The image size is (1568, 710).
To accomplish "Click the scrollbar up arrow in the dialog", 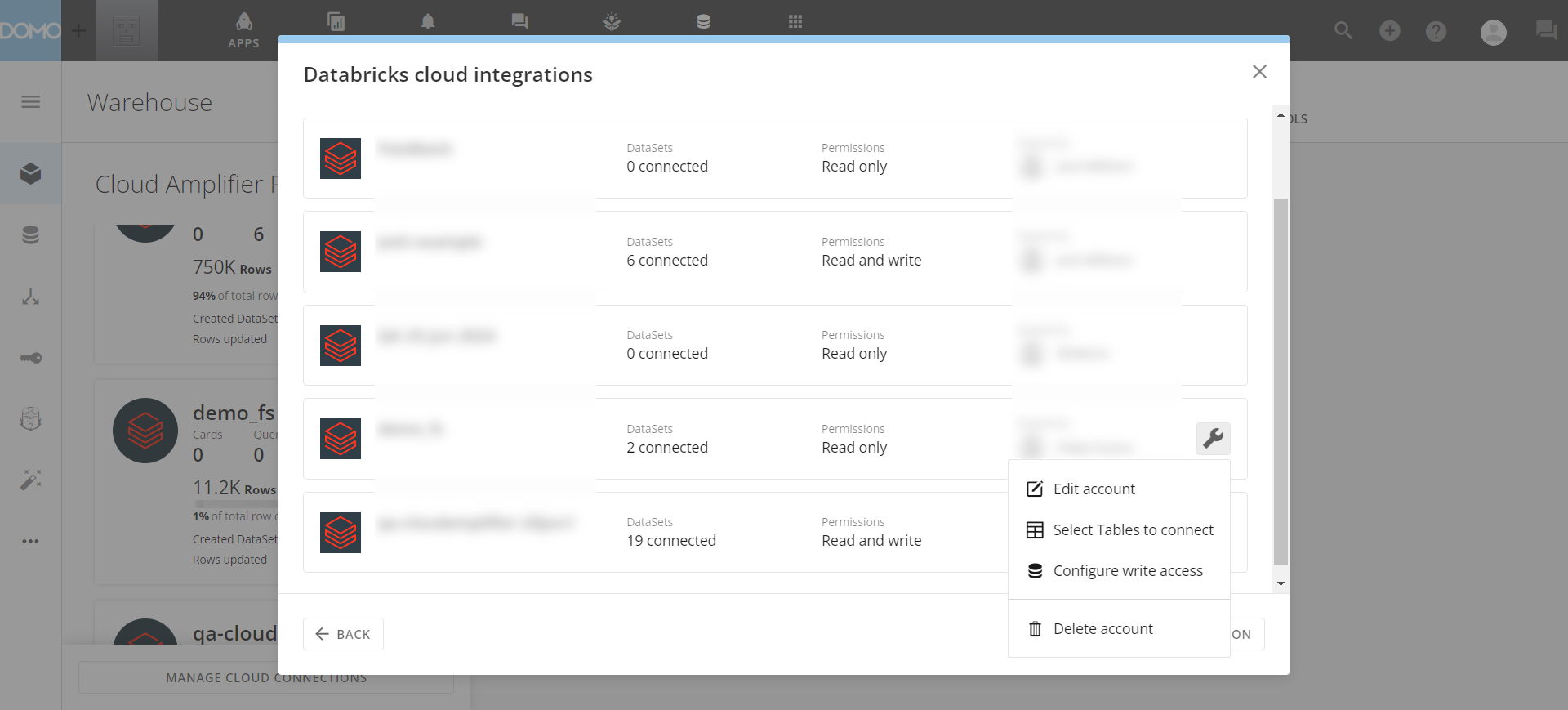I will coord(1281,115).
